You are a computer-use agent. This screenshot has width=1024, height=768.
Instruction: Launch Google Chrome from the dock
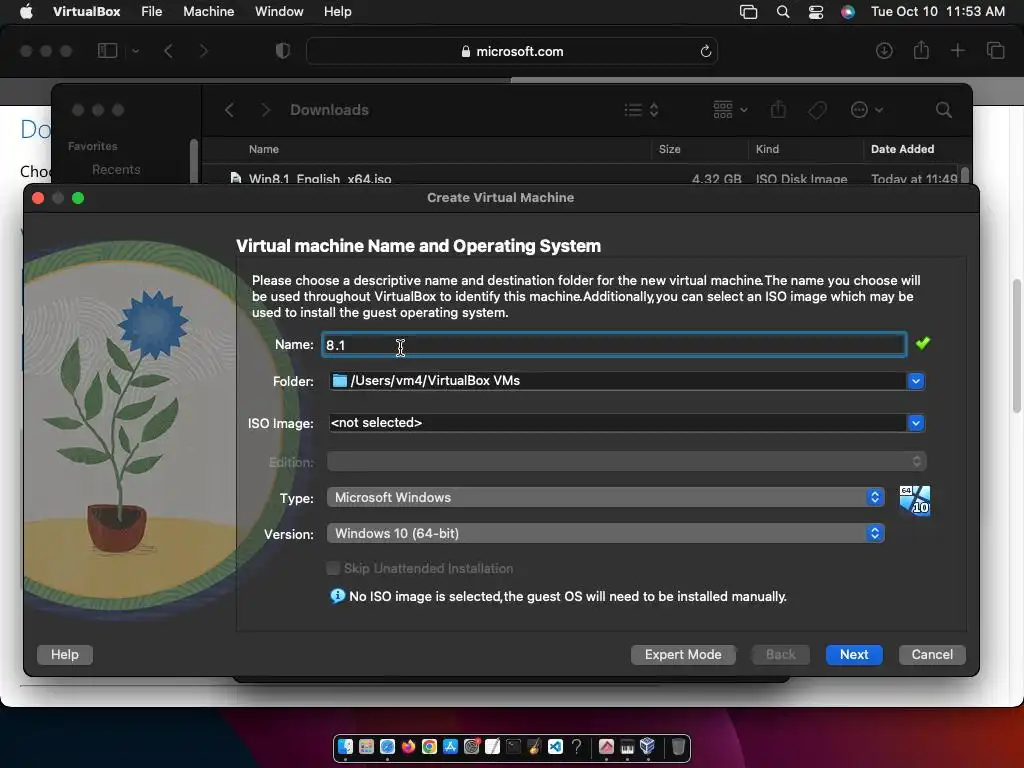click(x=429, y=746)
